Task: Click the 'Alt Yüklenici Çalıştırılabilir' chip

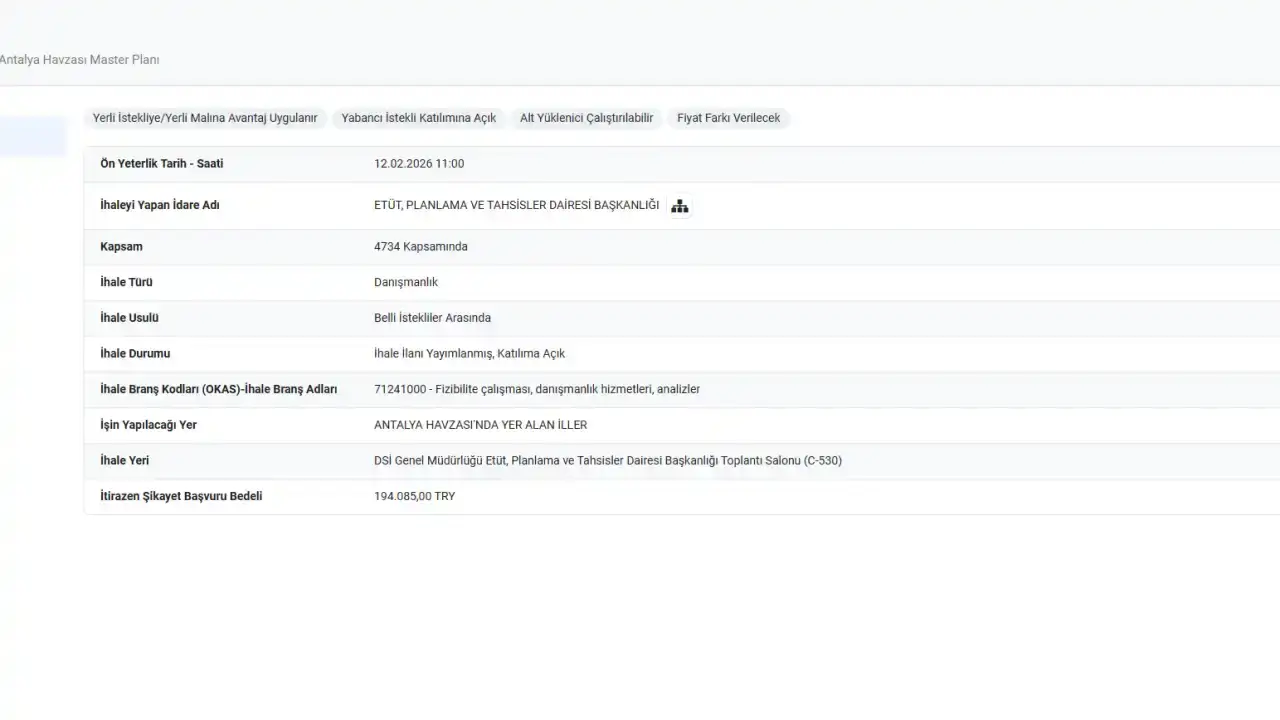Action: pyautogui.click(x=586, y=118)
